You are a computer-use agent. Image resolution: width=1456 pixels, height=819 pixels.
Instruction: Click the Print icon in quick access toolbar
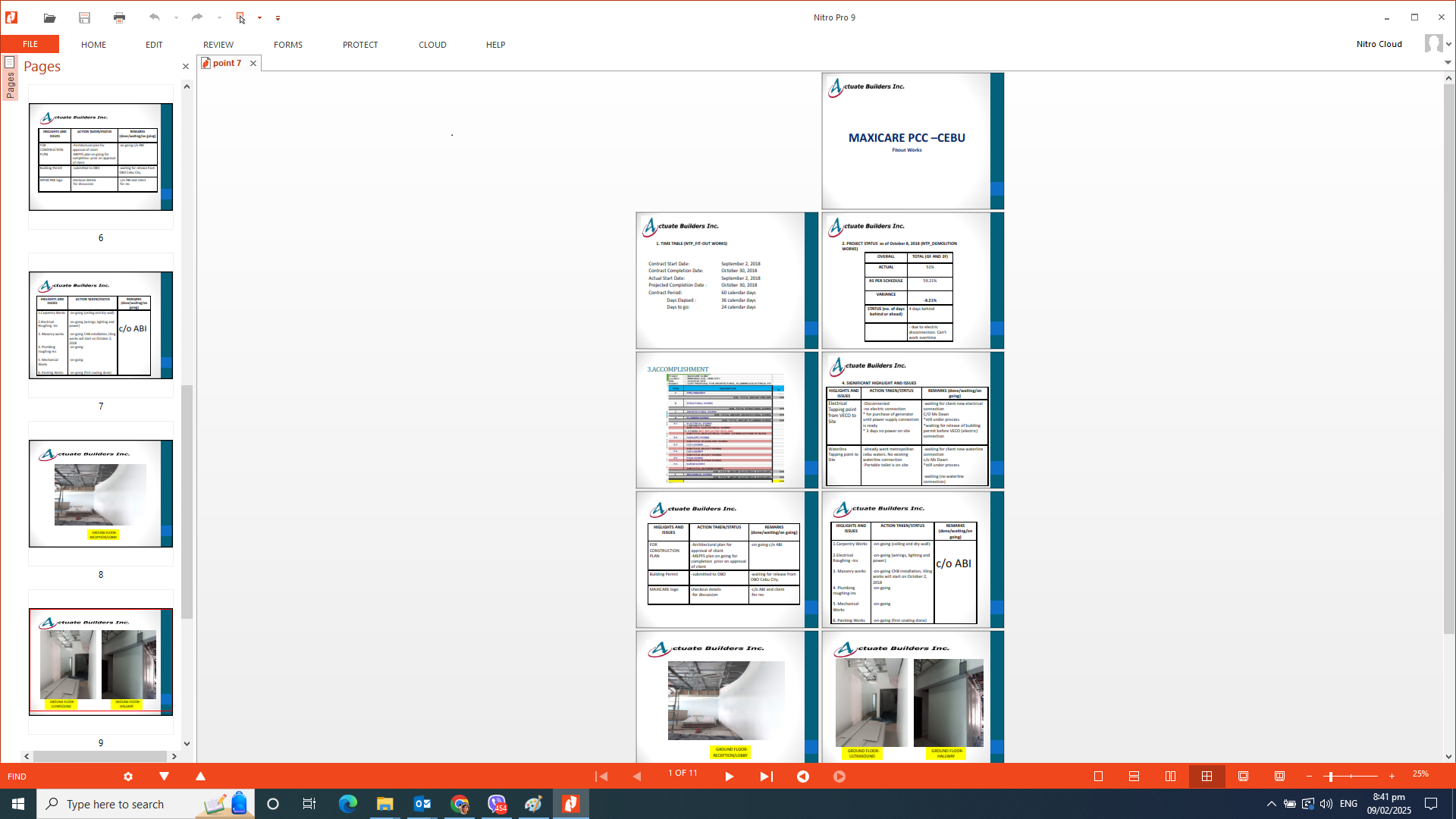[119, 17]
